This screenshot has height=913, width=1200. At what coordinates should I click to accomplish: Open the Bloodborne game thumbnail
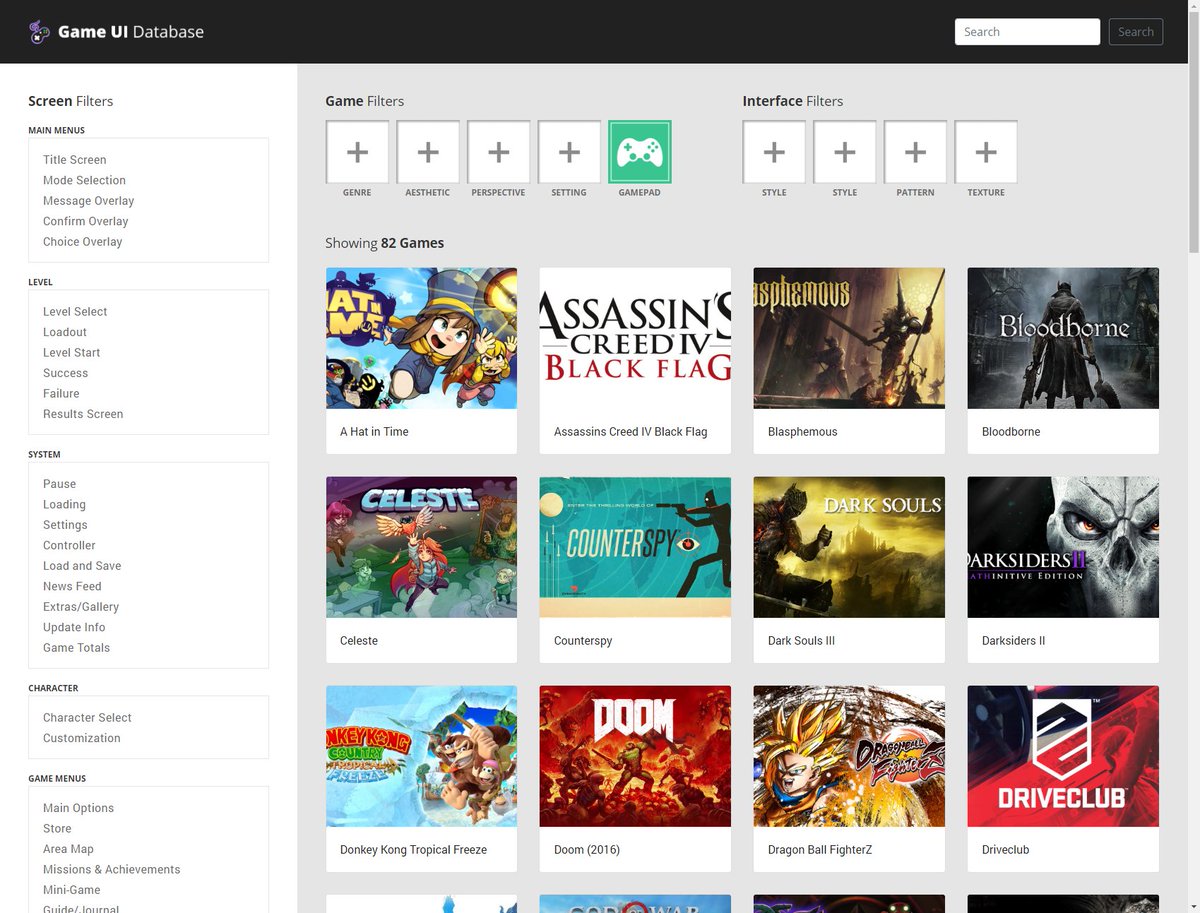1063,338
